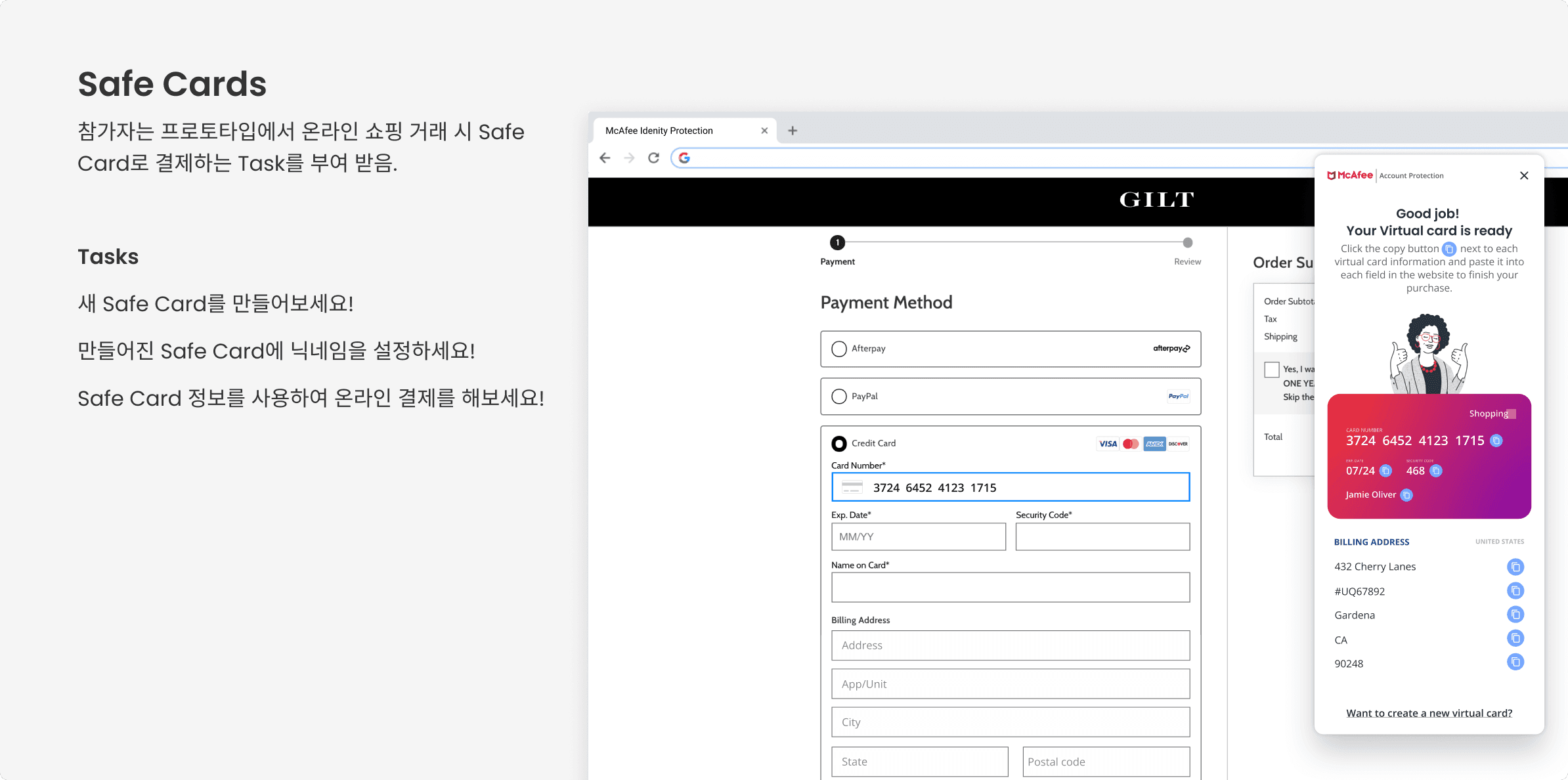Click the browser forward arrow
This screenshot has width=1568, height=780.
(629, 158)
